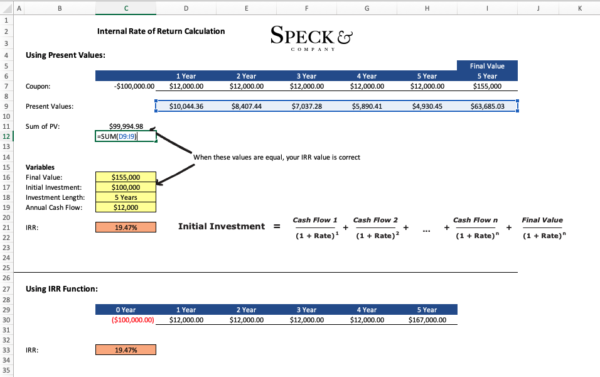Select row 1 header
The image size is (600, 377).
click(x=7, y=20)
